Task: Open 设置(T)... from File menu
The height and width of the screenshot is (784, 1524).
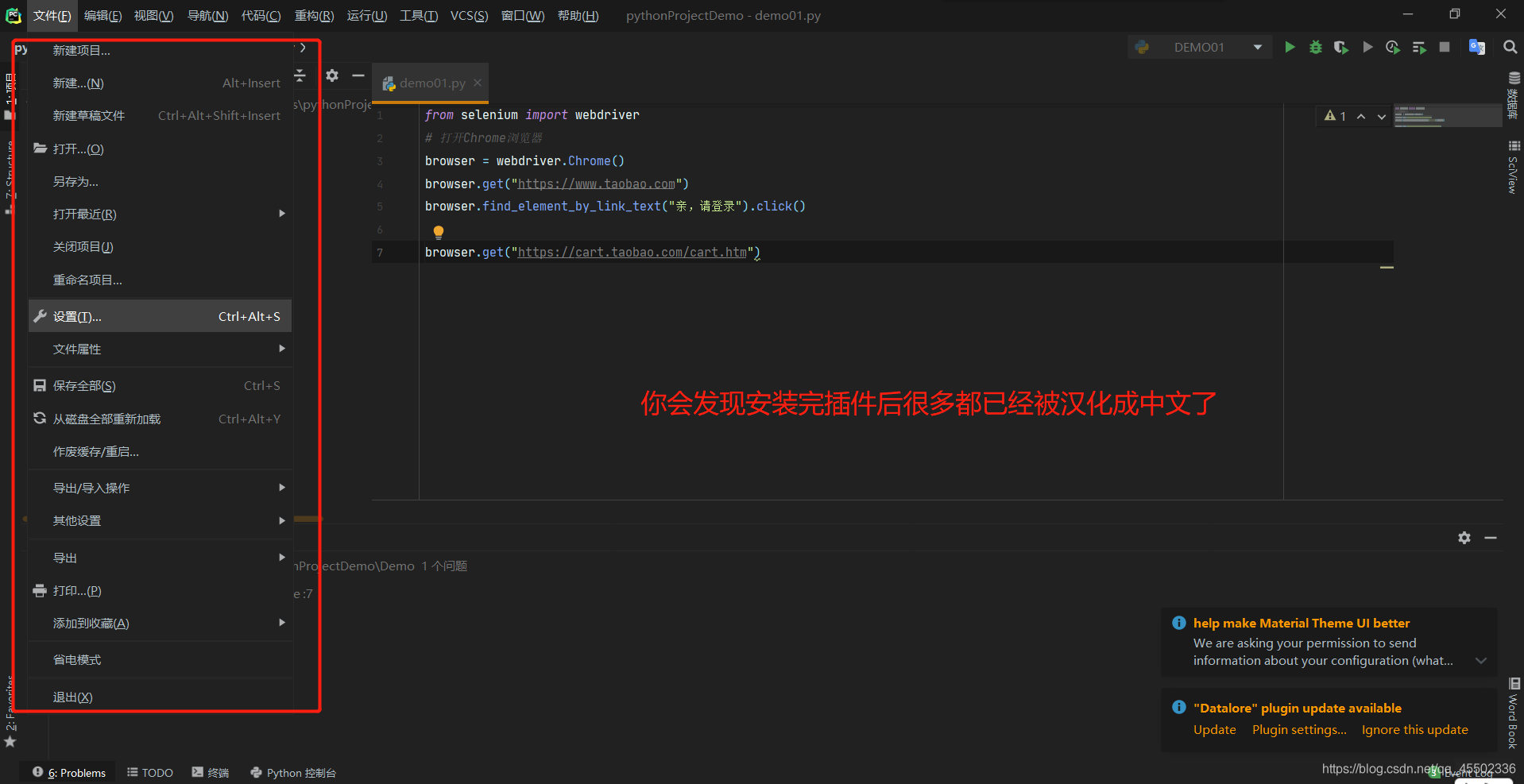Action: pyautogui.click(x=161, y=316)
